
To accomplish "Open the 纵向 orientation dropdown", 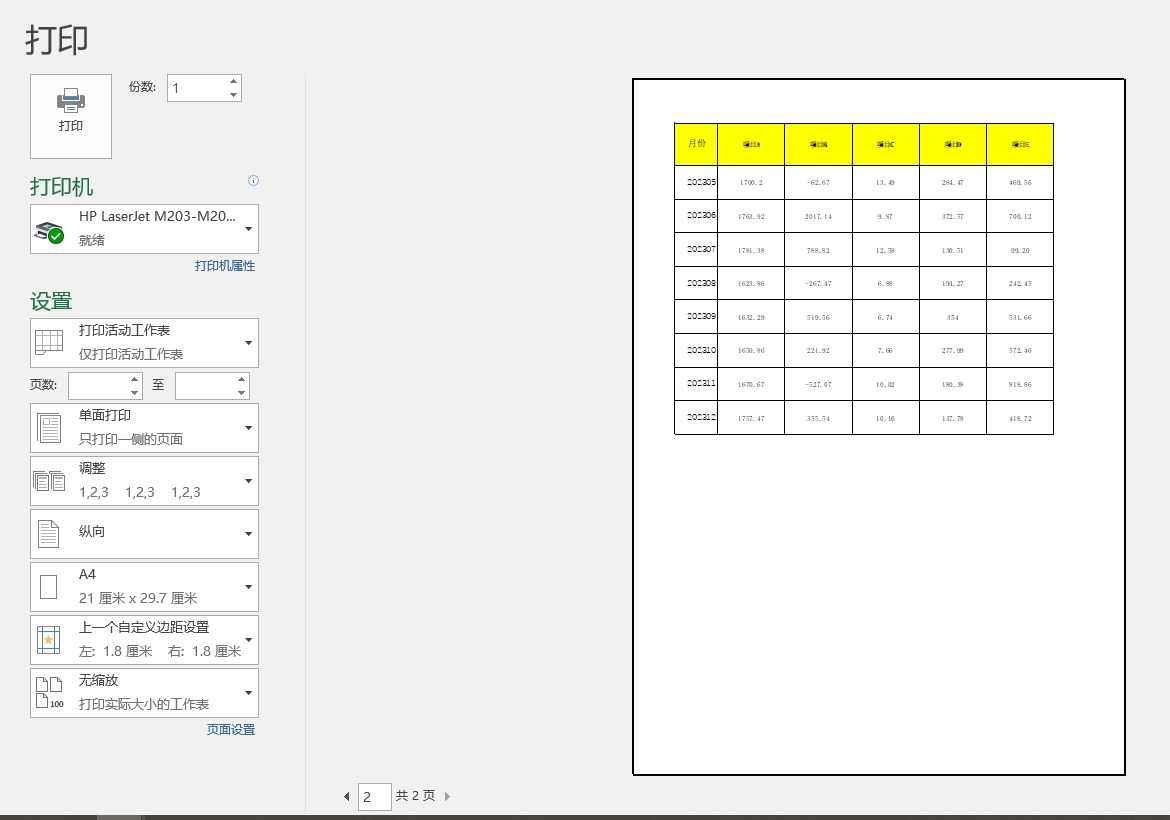I will [x=145, y=534].
